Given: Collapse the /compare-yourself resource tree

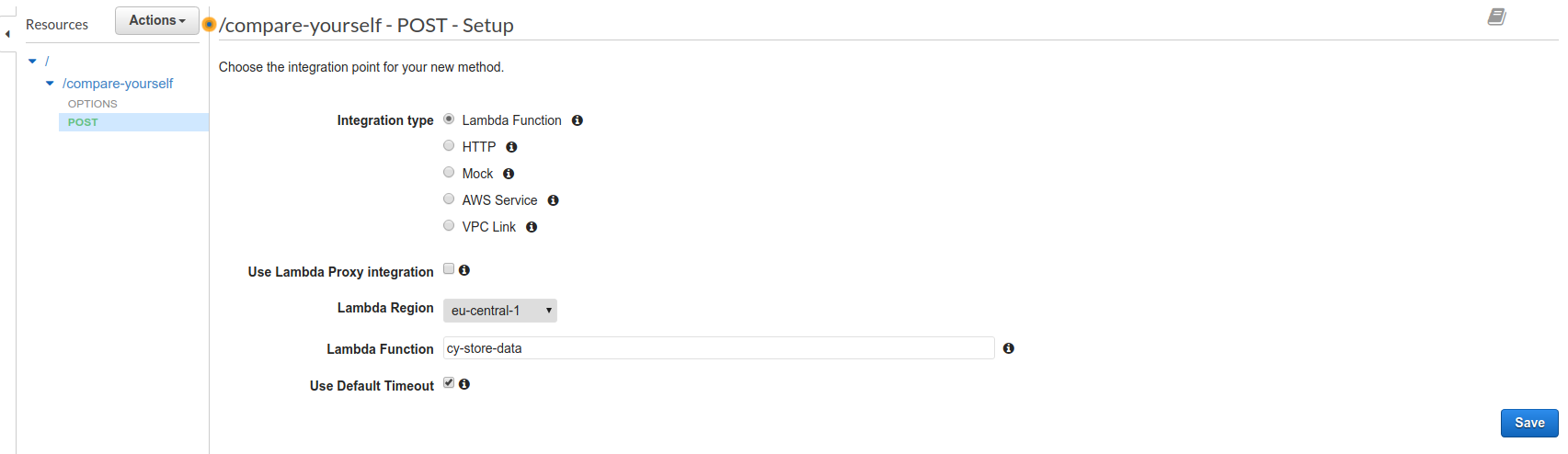Looking at the screenshot, I should [x=50, y=83].
